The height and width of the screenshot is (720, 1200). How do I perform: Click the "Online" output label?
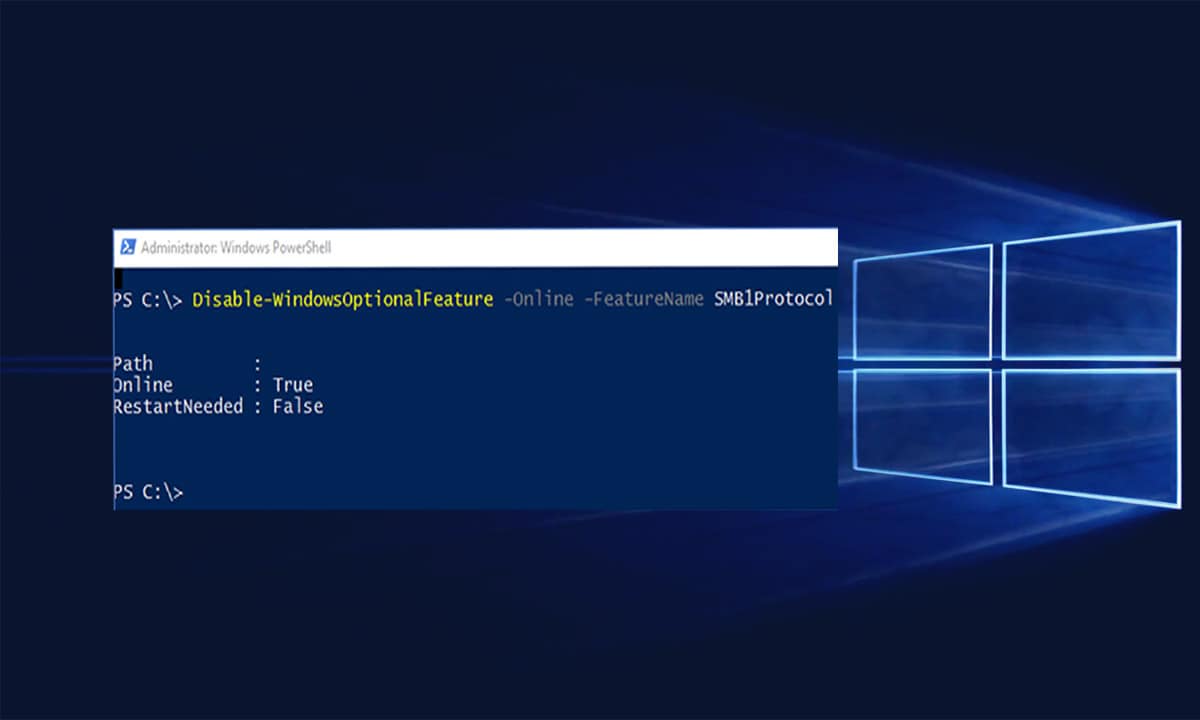(143, 385)
